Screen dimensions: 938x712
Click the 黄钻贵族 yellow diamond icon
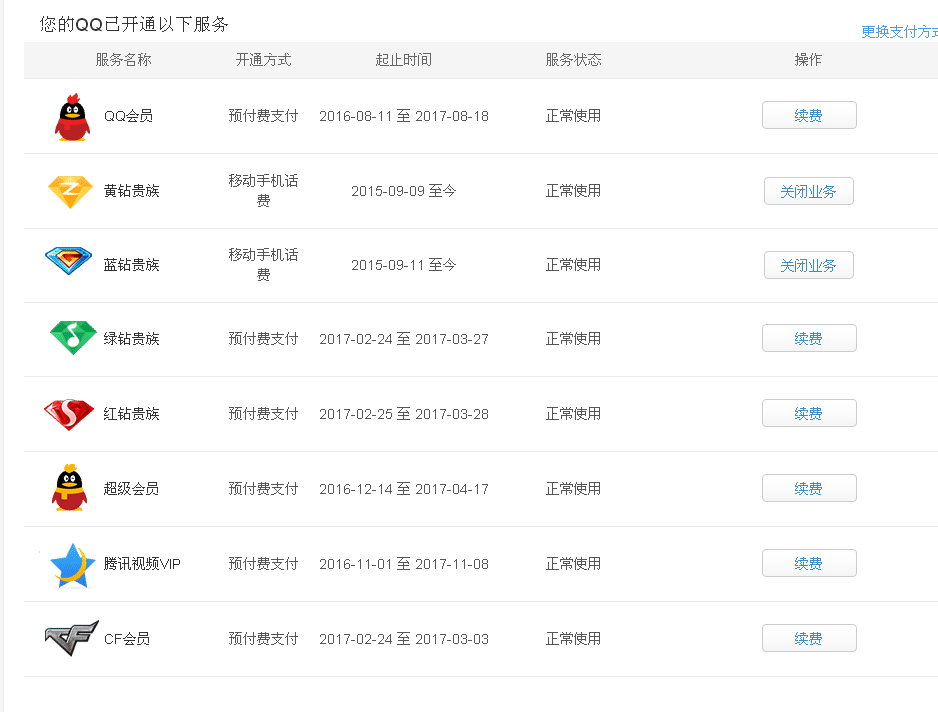70,191
